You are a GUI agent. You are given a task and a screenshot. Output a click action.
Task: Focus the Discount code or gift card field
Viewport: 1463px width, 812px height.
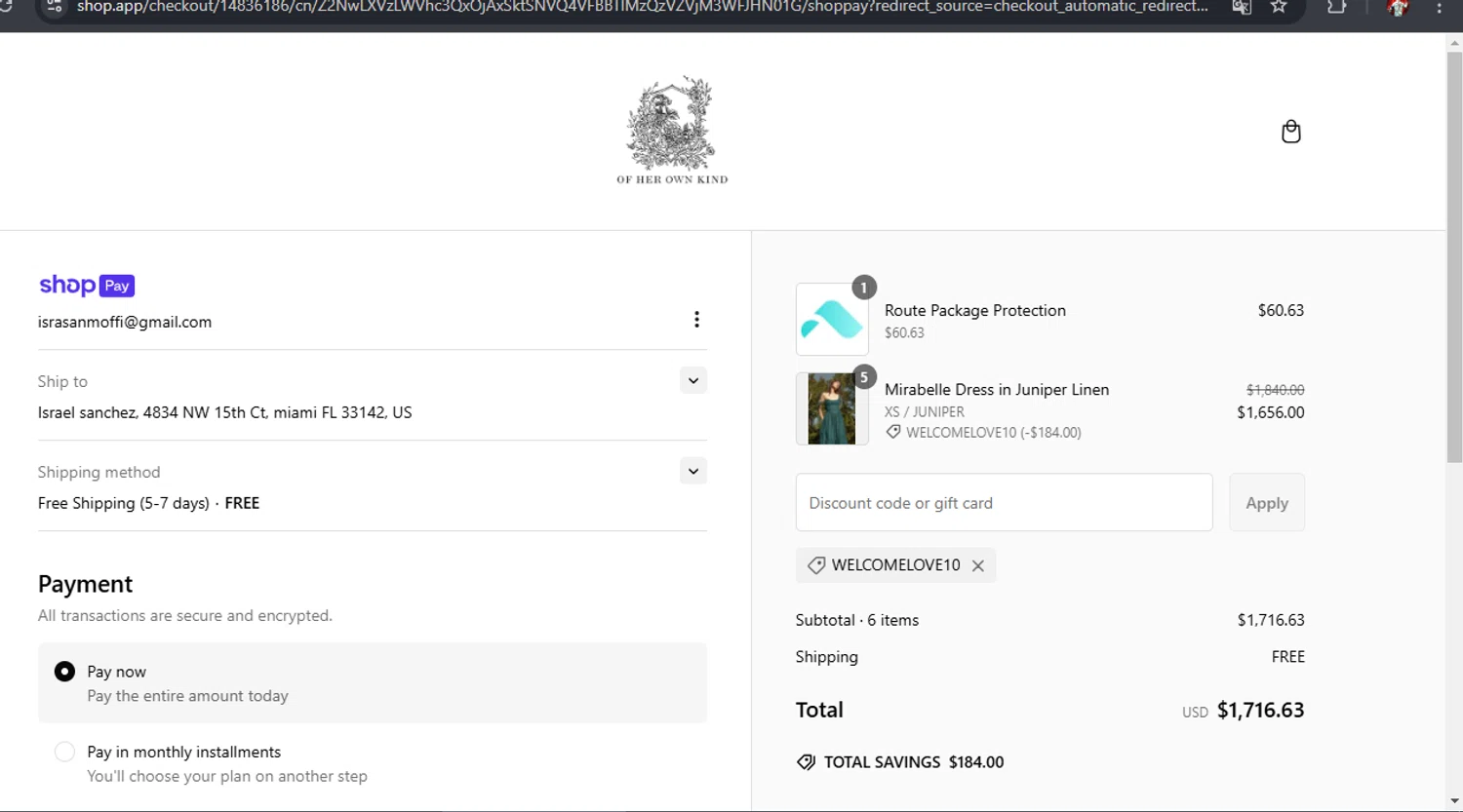click(x=1004, y=503)
